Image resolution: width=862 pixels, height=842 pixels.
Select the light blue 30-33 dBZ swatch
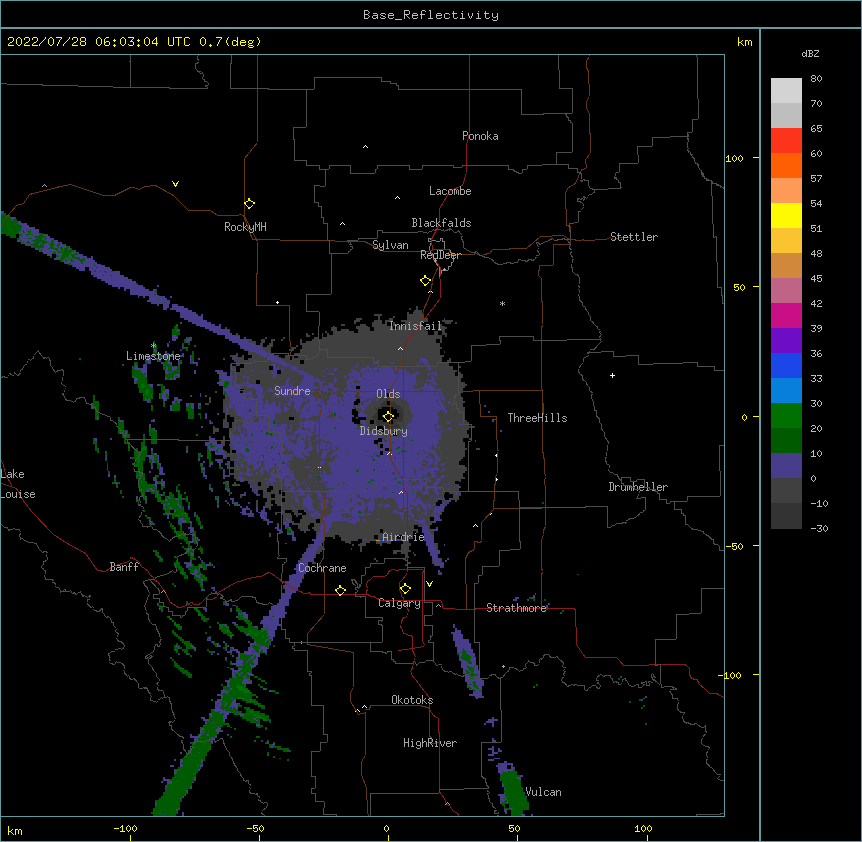tap(786, 391)
